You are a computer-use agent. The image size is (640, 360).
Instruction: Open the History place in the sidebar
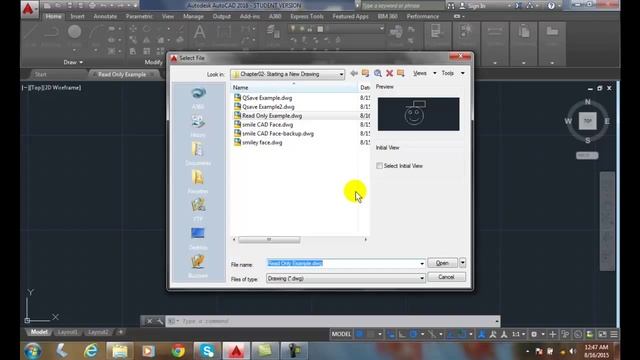tap(198, 126)
